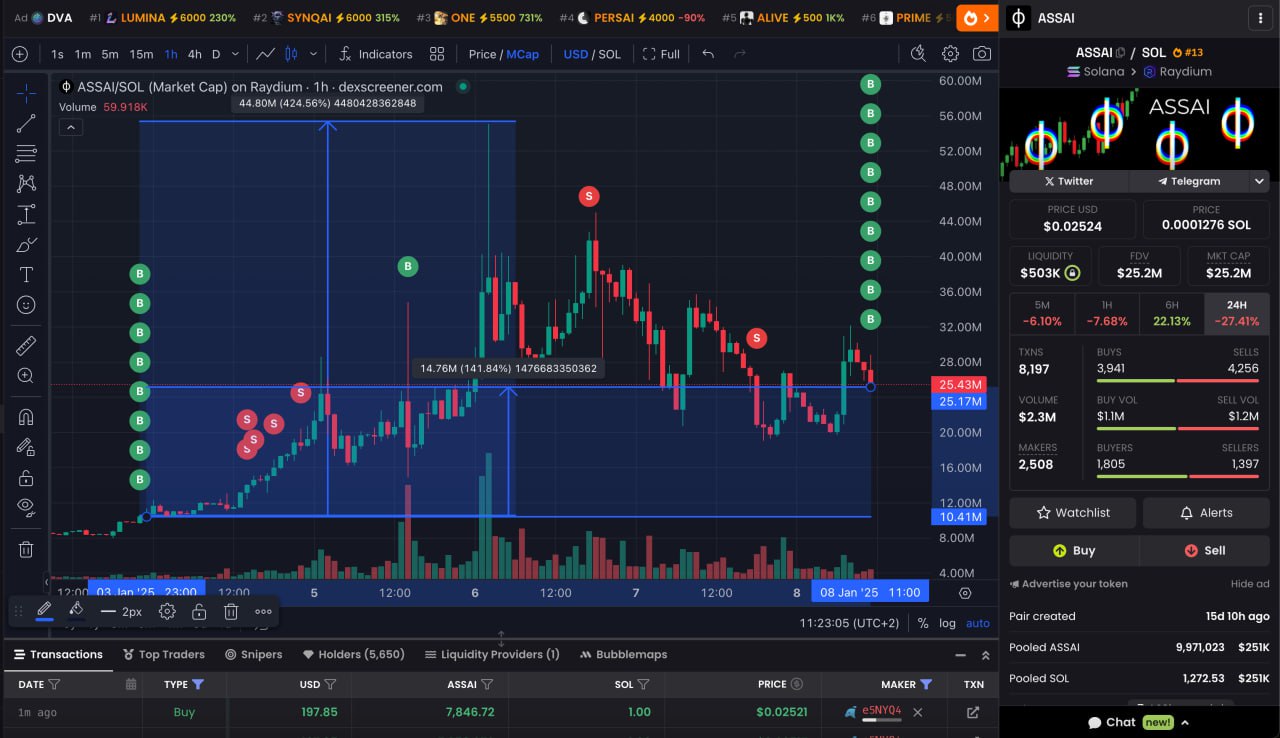Open the token options kebab menu
1280x738 pixels.
1260,18
